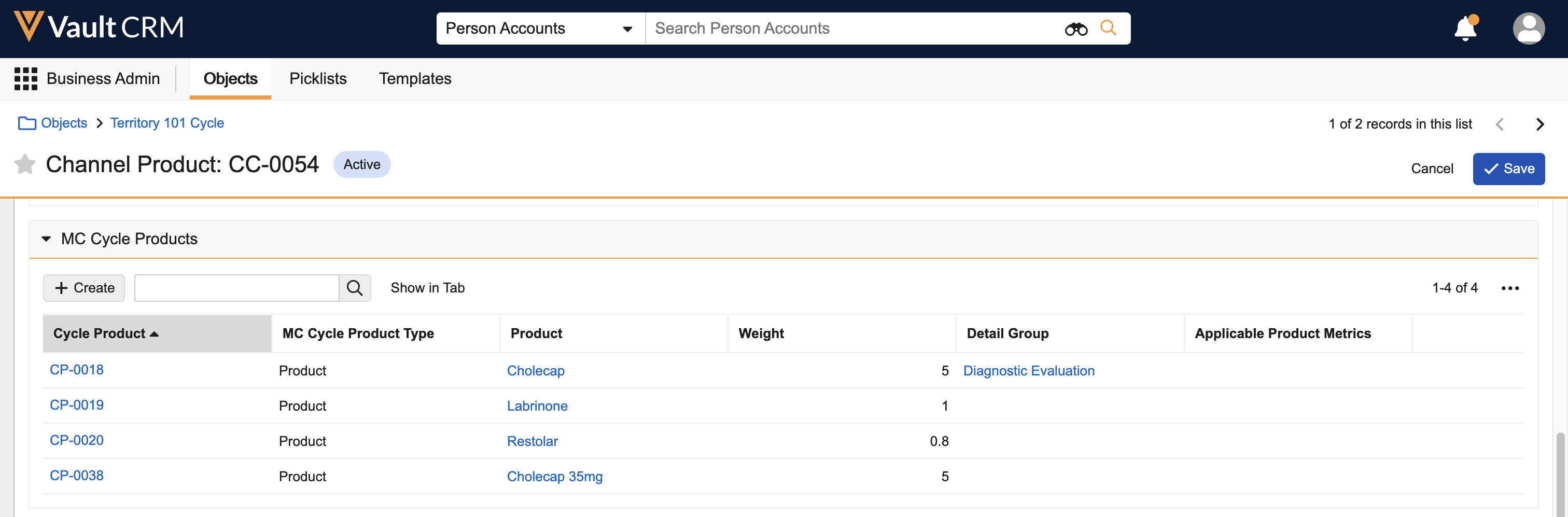
Task: Go to the next record arrow
Action: pyautogui.click(x=1539, y=124)
